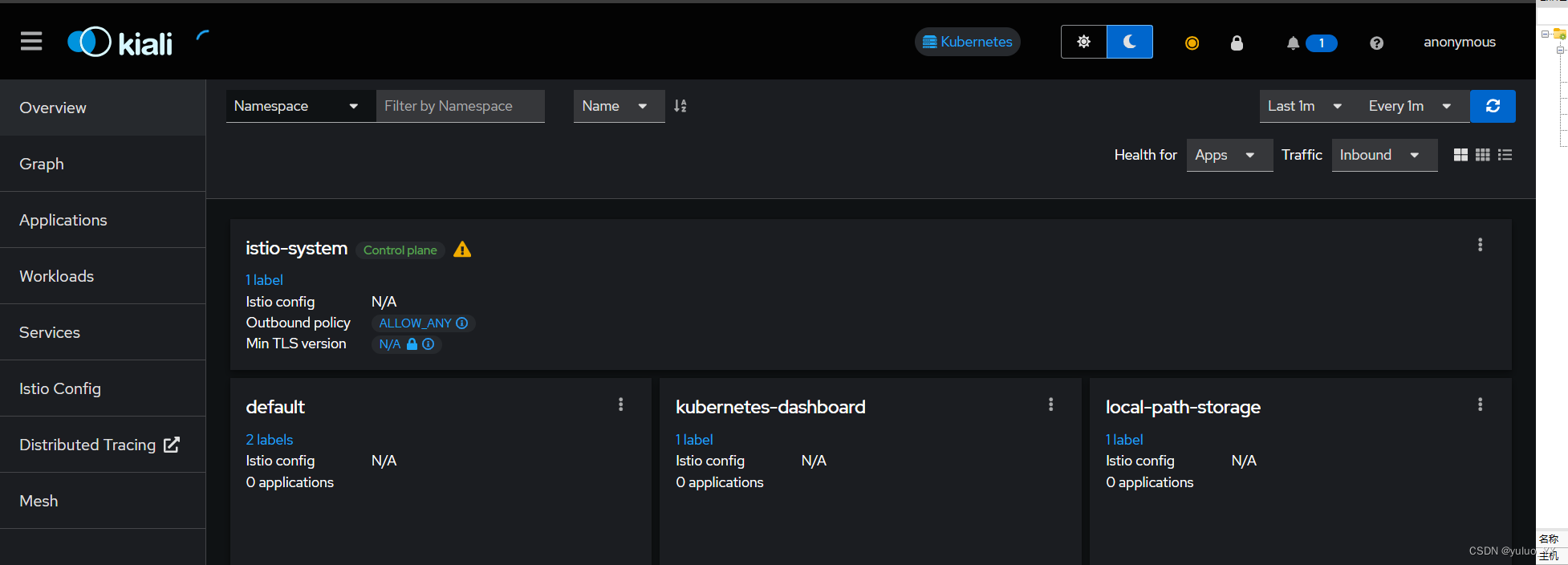Switch to expanded card view
Screen dimensions: 1568x565
click(1460, 155)
